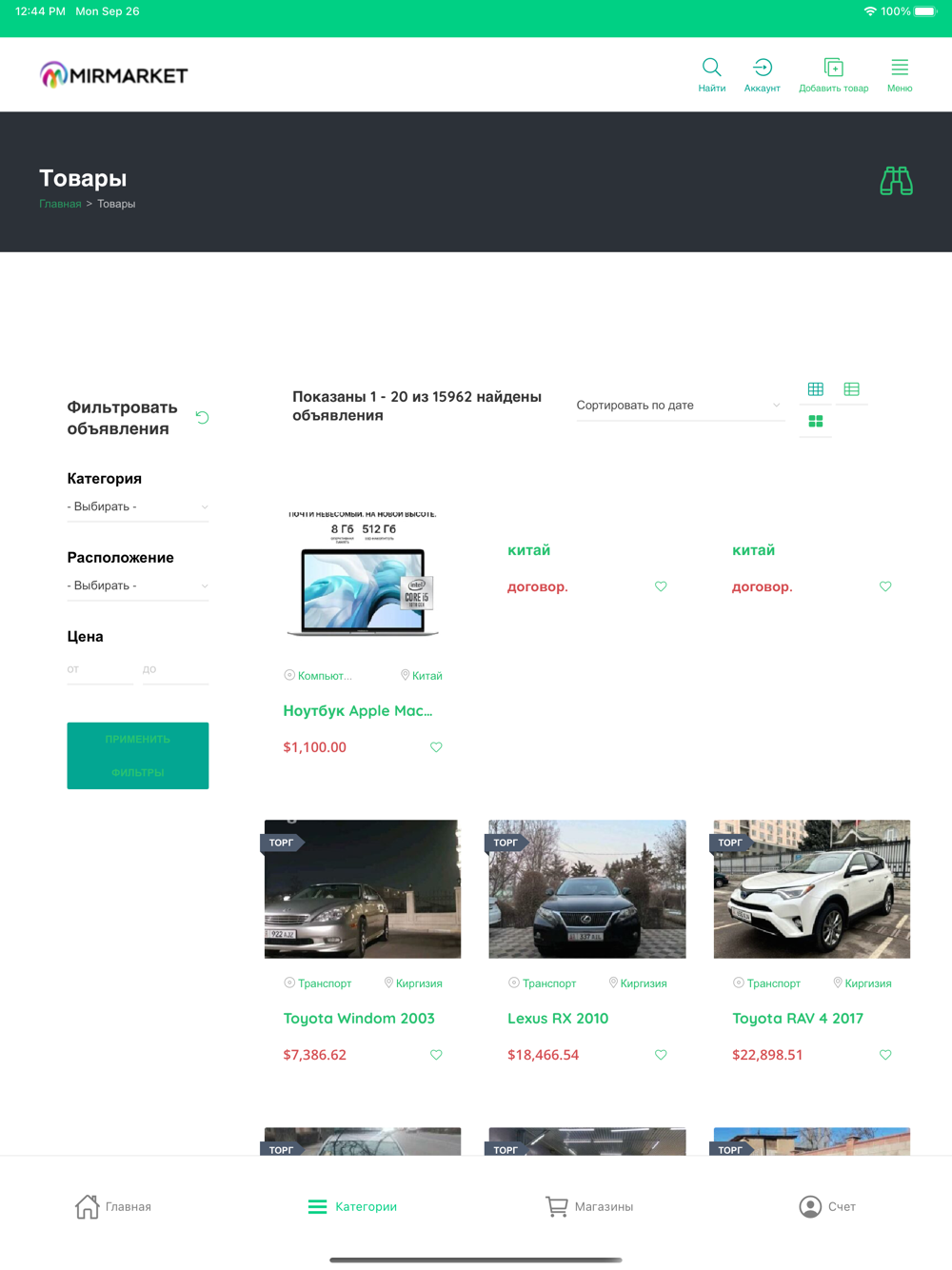Open Ноутбук Apple Mac... listing title
952x1270 pixels.
pos(358,710)
